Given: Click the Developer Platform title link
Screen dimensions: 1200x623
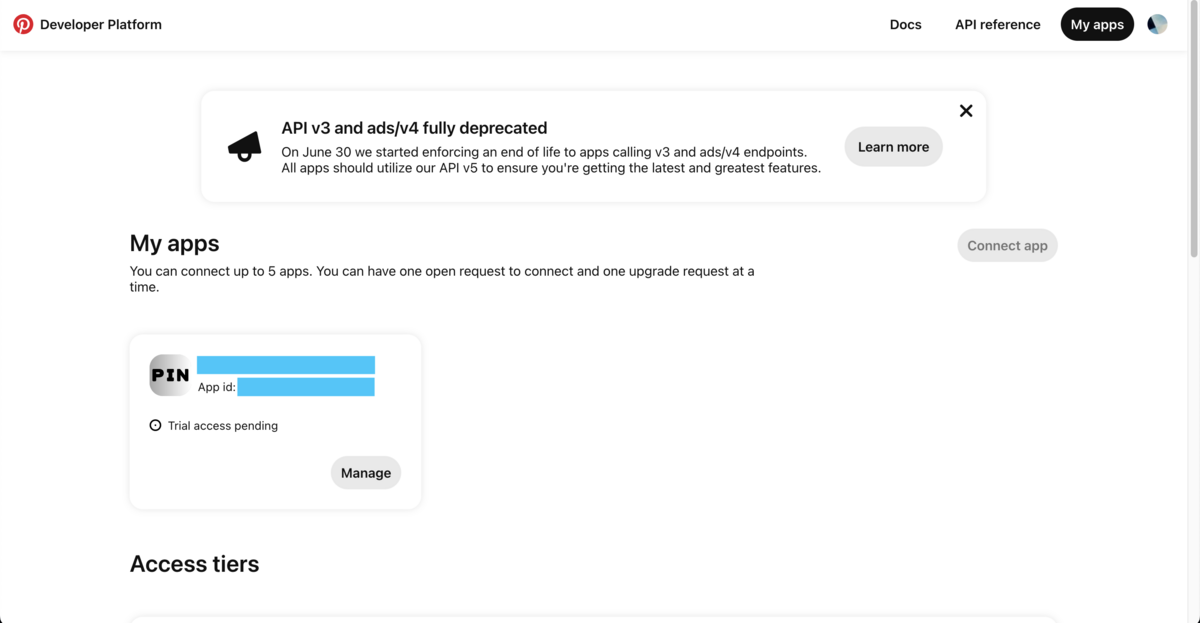Looking at the screenshot, I should (x=101, y=24).
